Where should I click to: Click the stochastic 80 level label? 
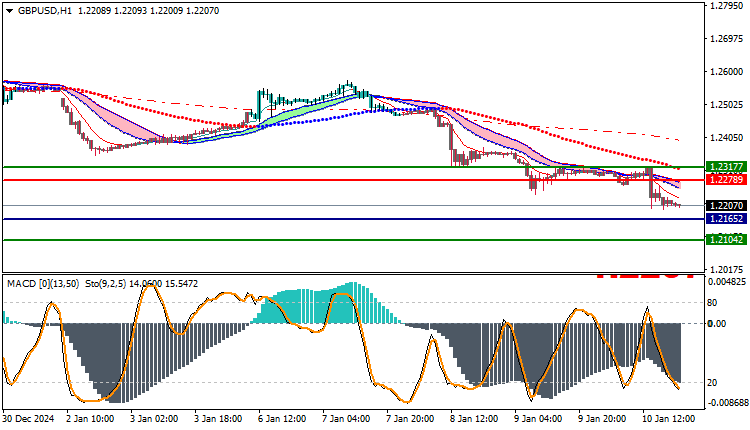point(712,303)
